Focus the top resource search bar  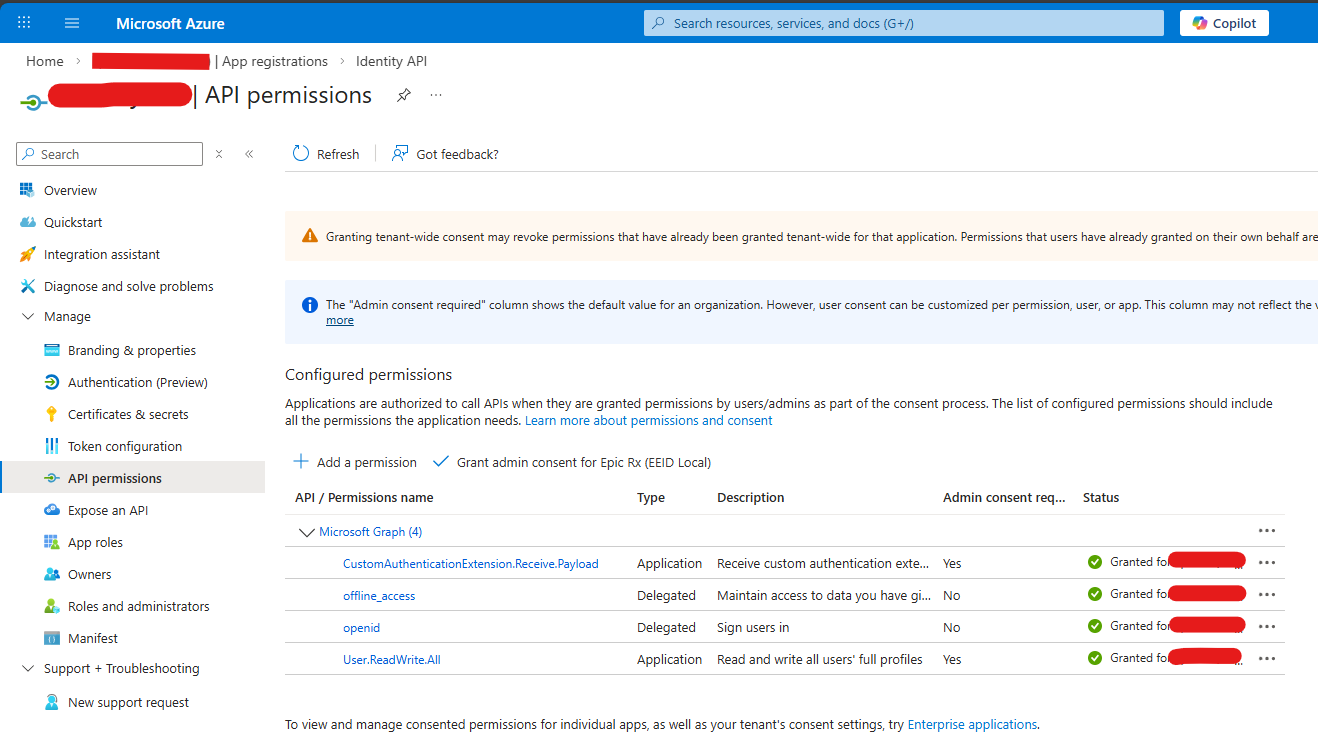coord(904,23)
